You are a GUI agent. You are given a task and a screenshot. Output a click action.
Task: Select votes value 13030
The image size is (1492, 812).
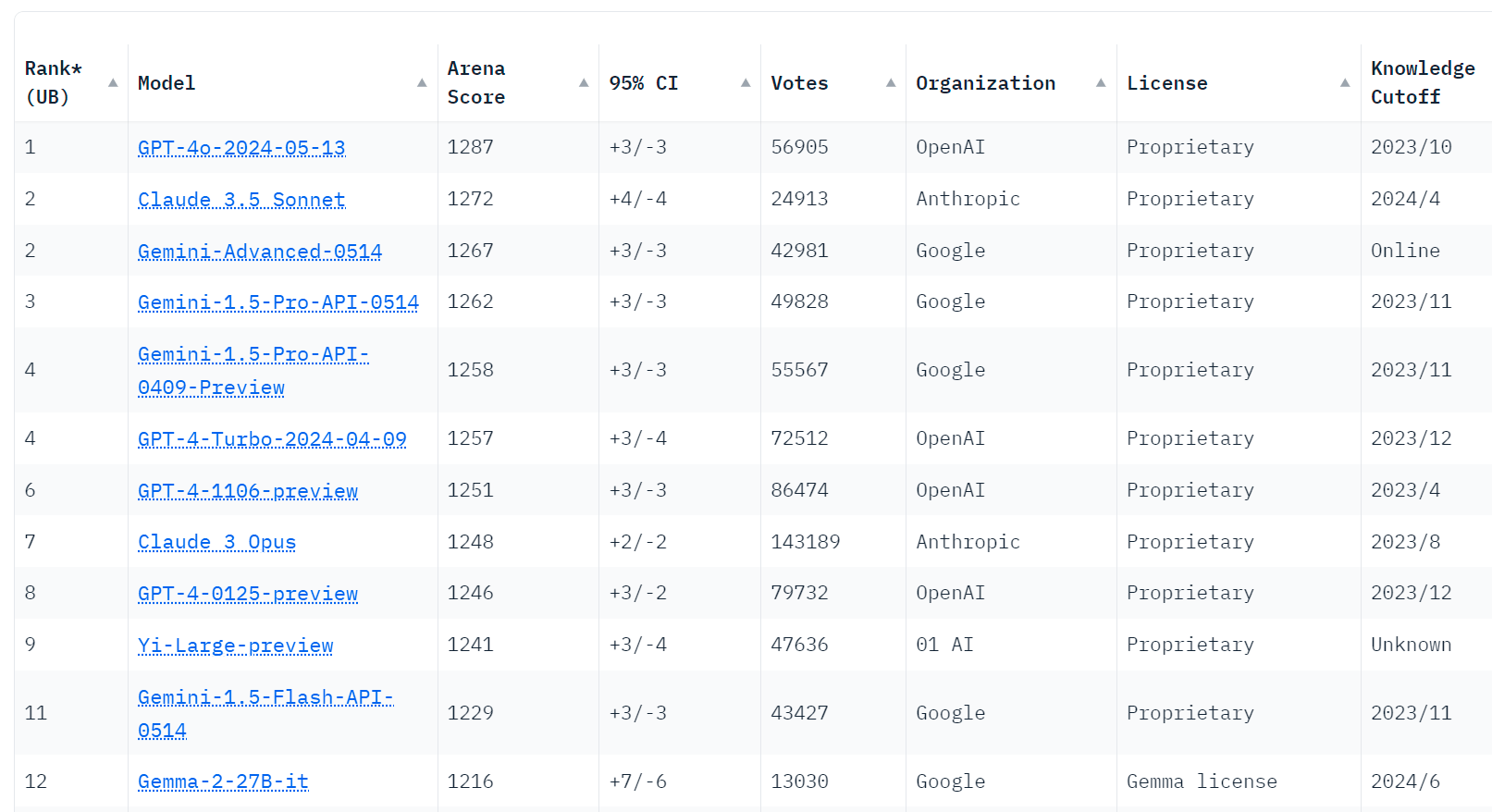(x=799, y=781)
